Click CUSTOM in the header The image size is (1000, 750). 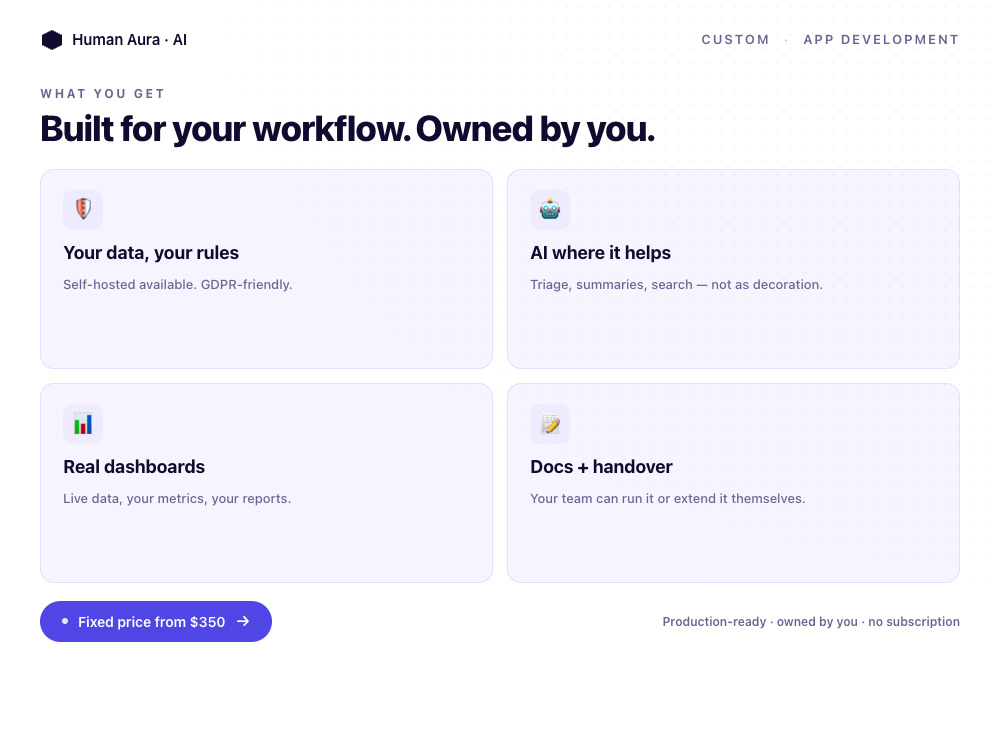735,40
